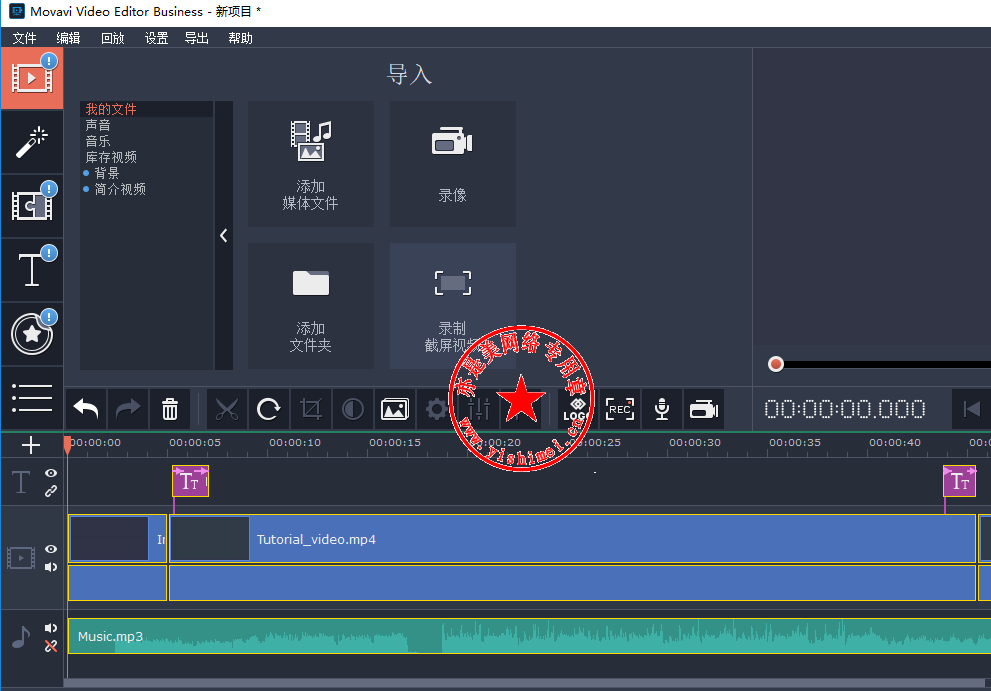Click the 录像 record video button
The width and height of the screenshot is (991, 691).
click(x=453, y=164)
